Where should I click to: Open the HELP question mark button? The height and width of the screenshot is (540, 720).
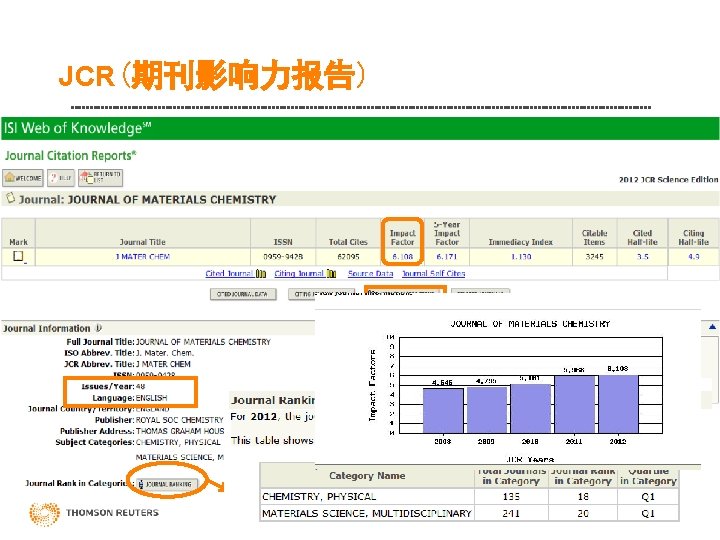(x=61, y=178)
